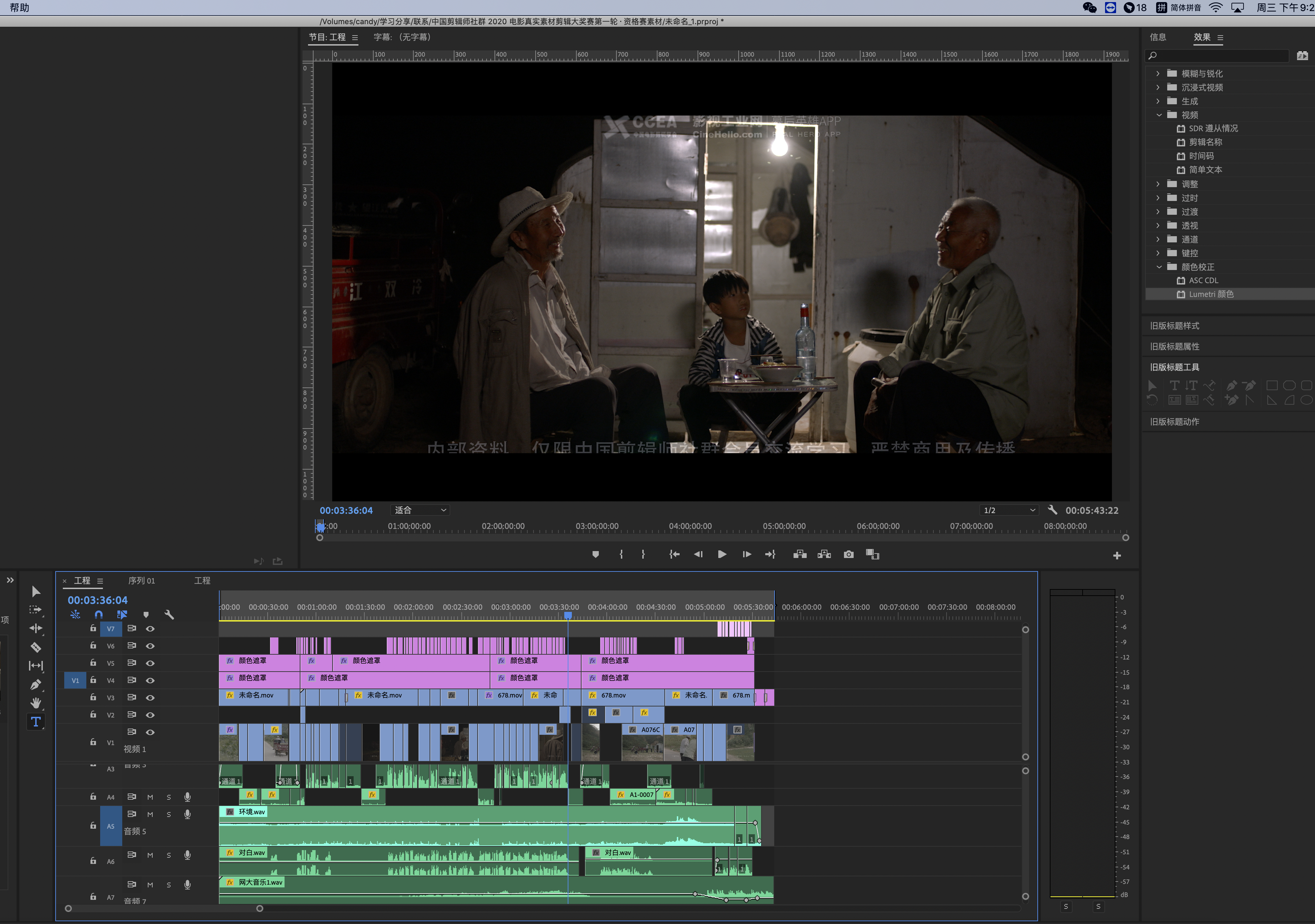The image size is (1315, 924).
Task: Hide track V5 using eye icon
Action: point(150,663)
